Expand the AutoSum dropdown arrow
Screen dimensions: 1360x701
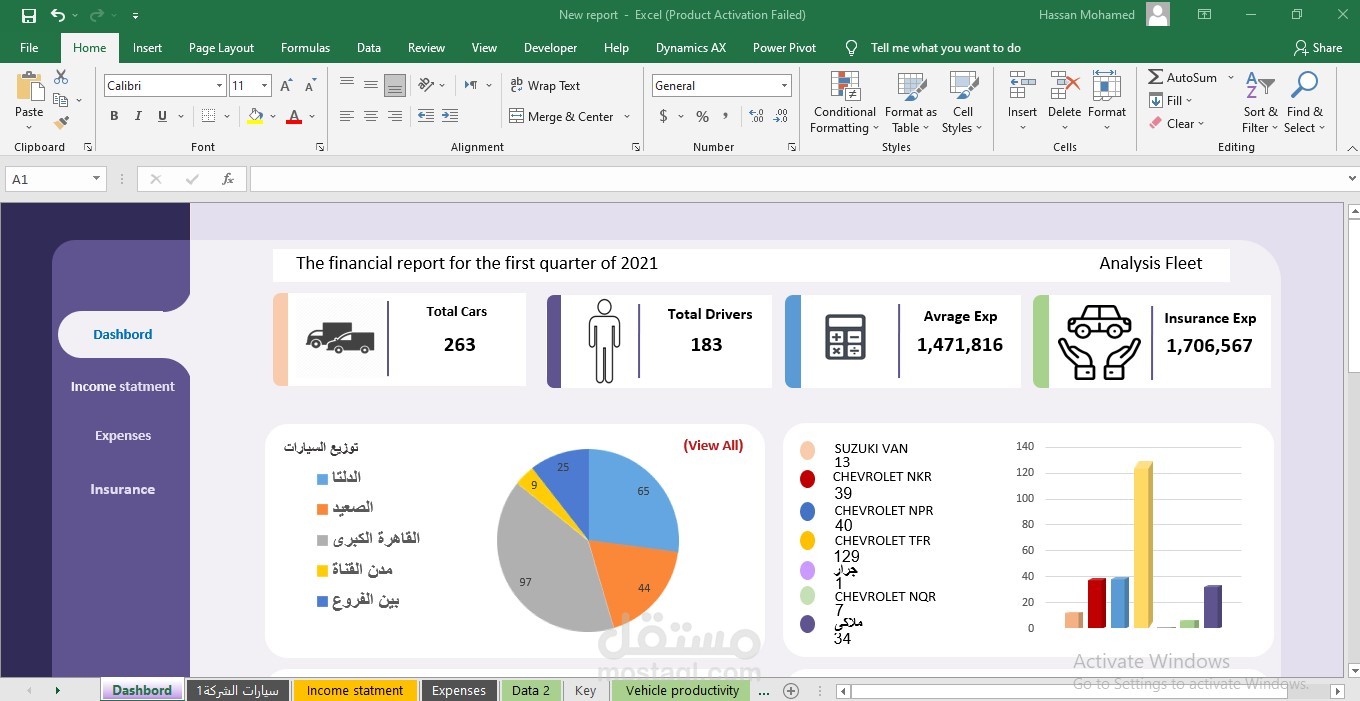[1230, 77]
